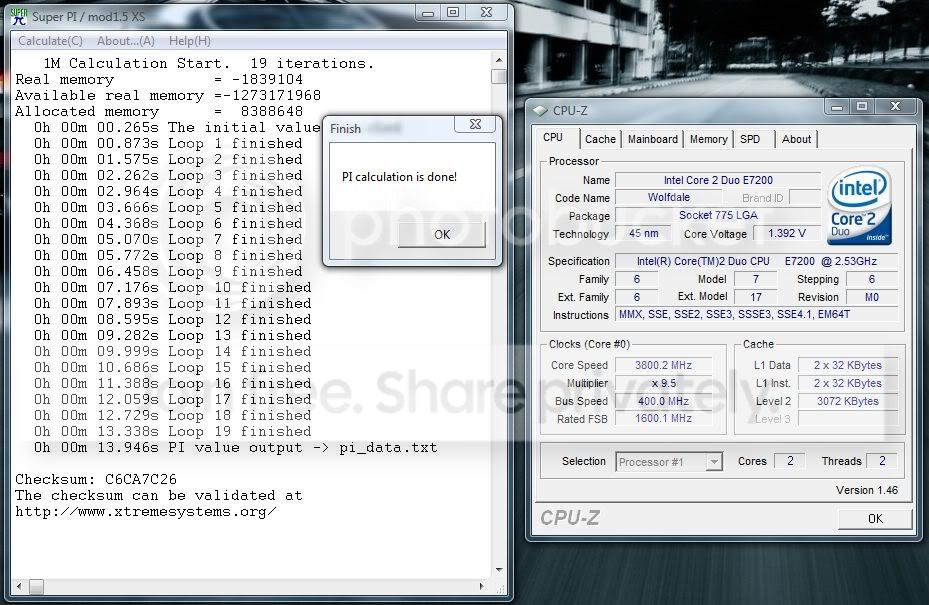Click the L1 Inst. value 2 x 32 KBytes

coord(848,383)
